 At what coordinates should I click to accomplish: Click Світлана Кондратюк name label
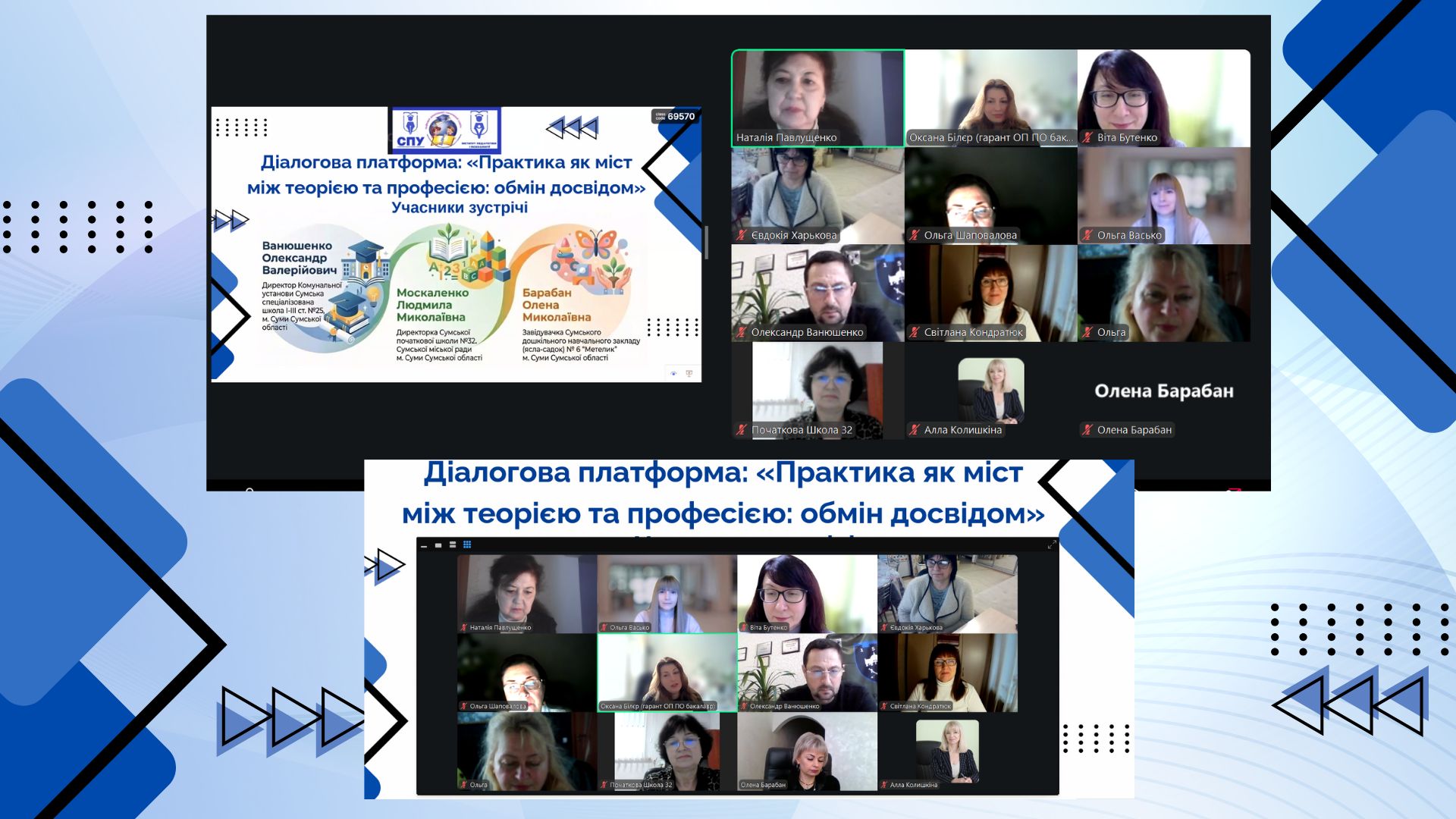[x=973, y=332]
